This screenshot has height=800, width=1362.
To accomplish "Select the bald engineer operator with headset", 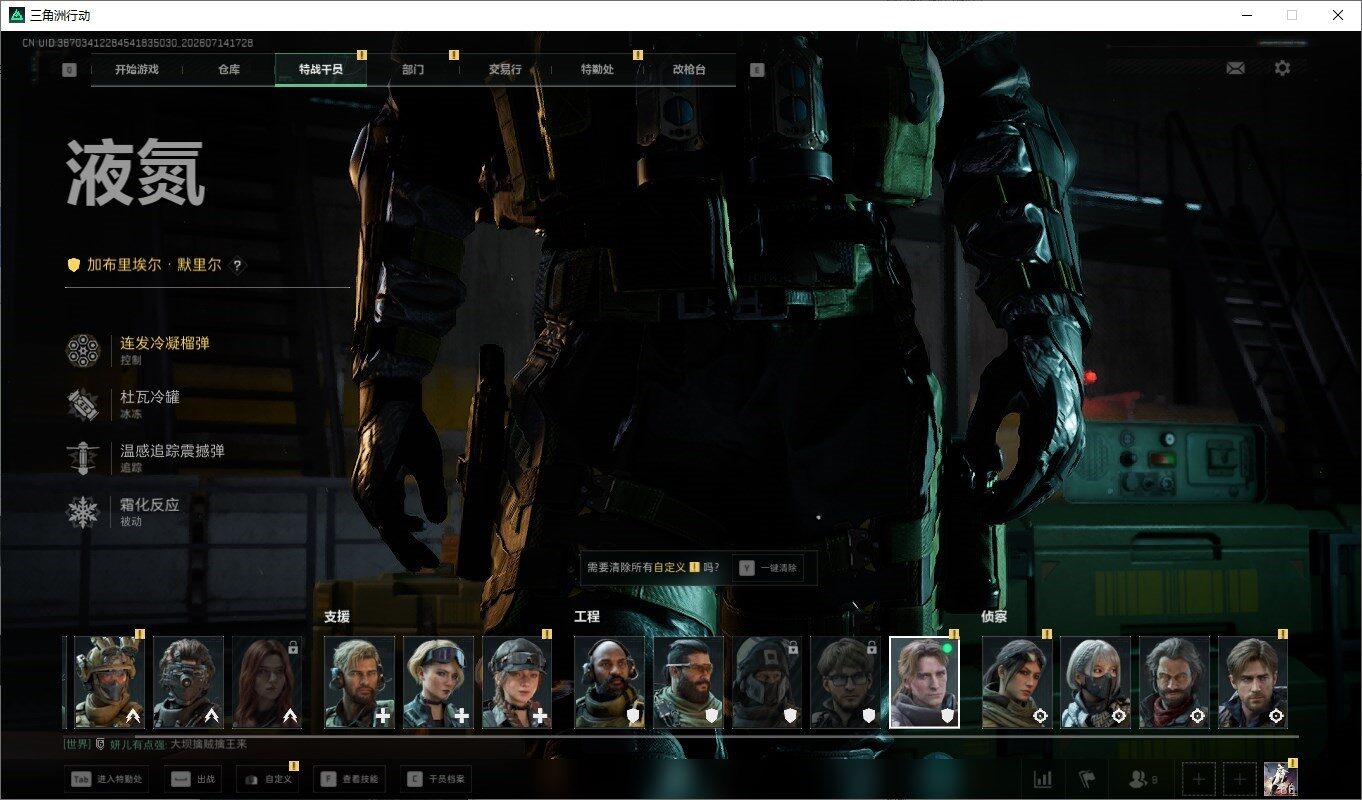I will tap(610, 682).
